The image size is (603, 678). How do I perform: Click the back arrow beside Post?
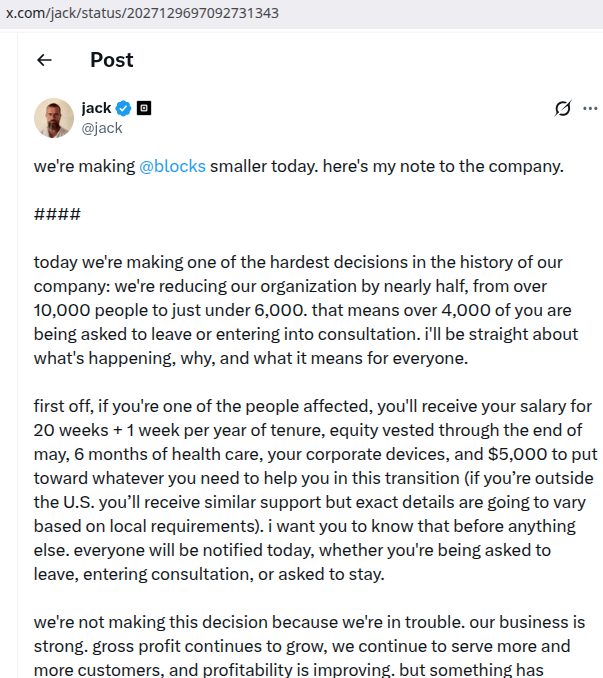(x=44, y=60)
